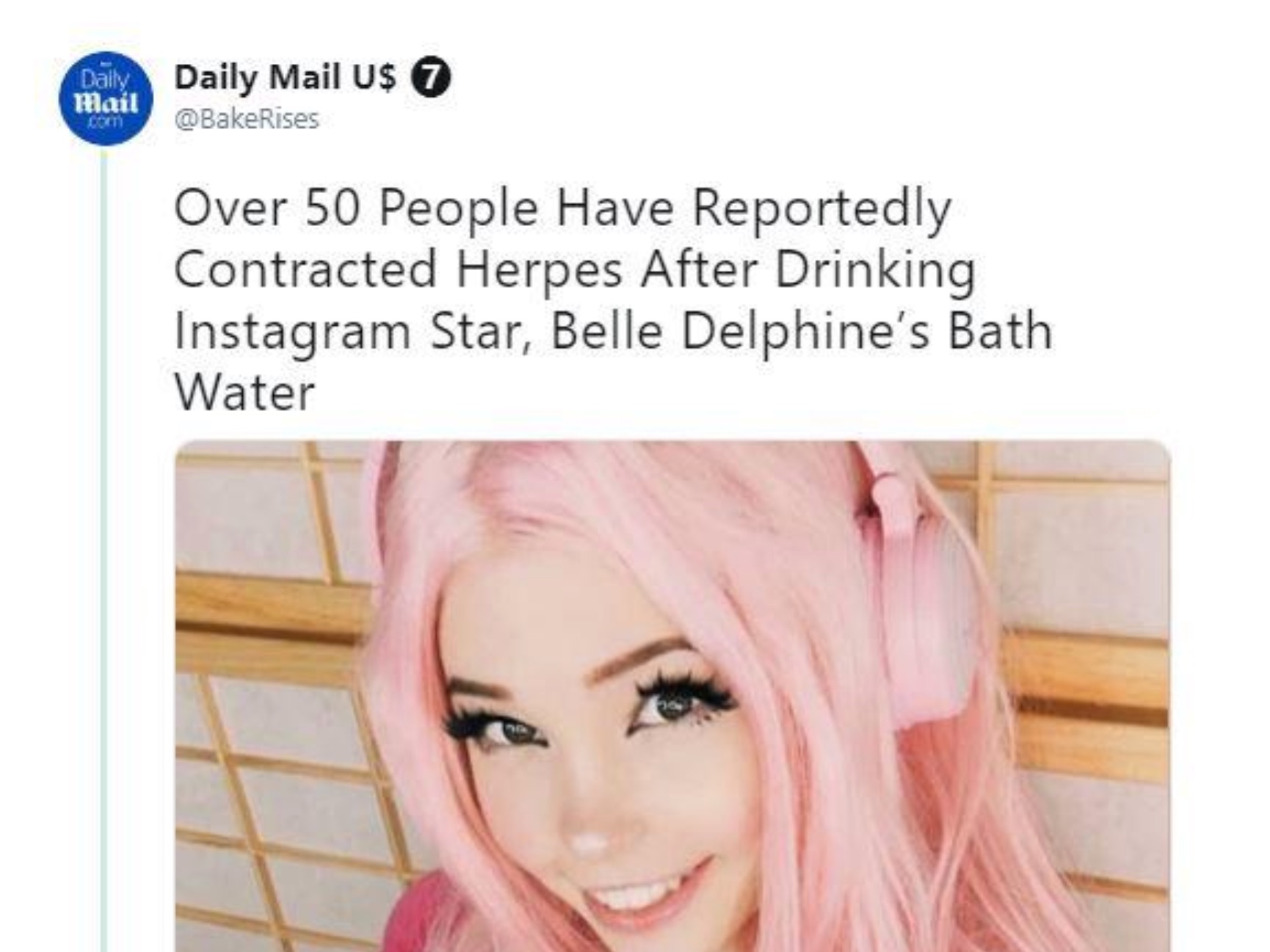This screenshot has width=1270, height=952.
Task: Open the attached pink-haired photo
Action: pyautogui.click(x=672, y=696)
